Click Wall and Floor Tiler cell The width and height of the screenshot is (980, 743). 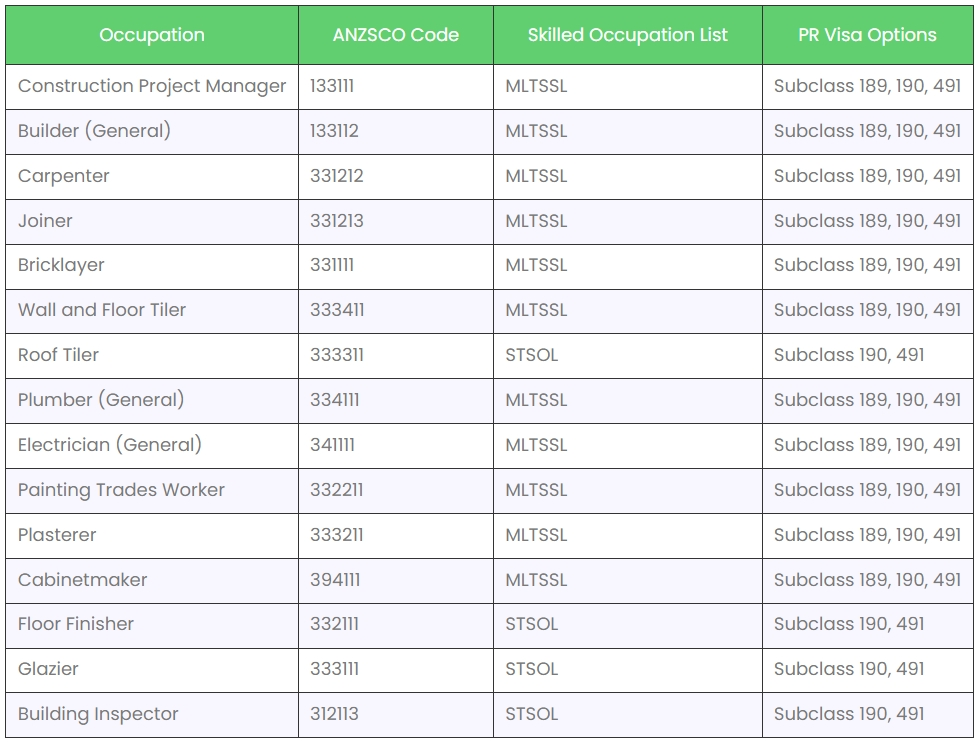(x=102, y=310)
